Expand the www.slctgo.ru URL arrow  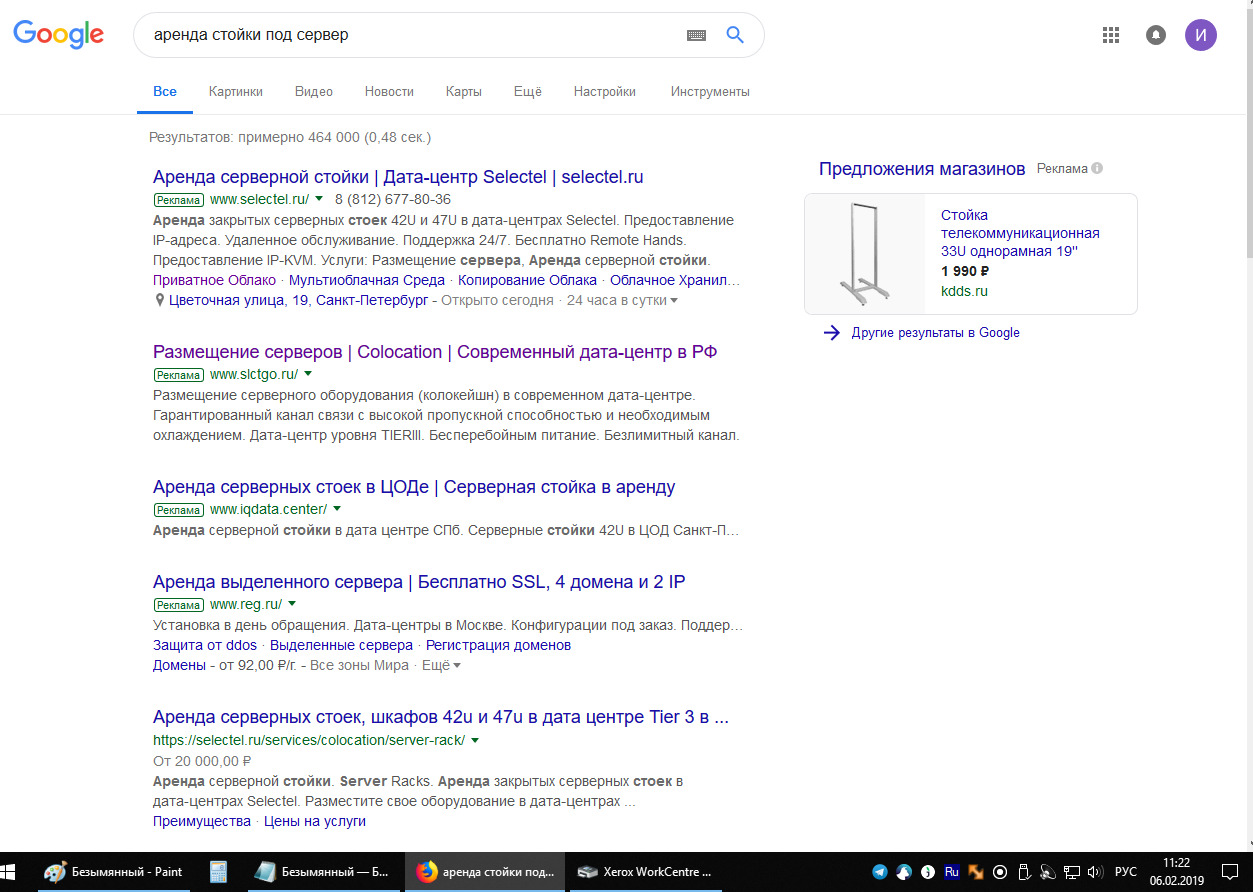(x=308, y=374)
